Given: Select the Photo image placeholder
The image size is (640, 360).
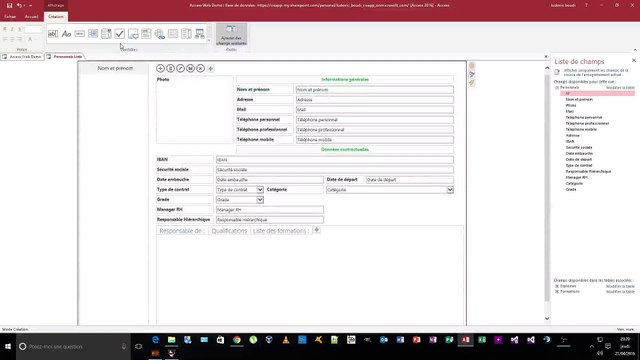Looking at the screenshot, I should point(194,109).
